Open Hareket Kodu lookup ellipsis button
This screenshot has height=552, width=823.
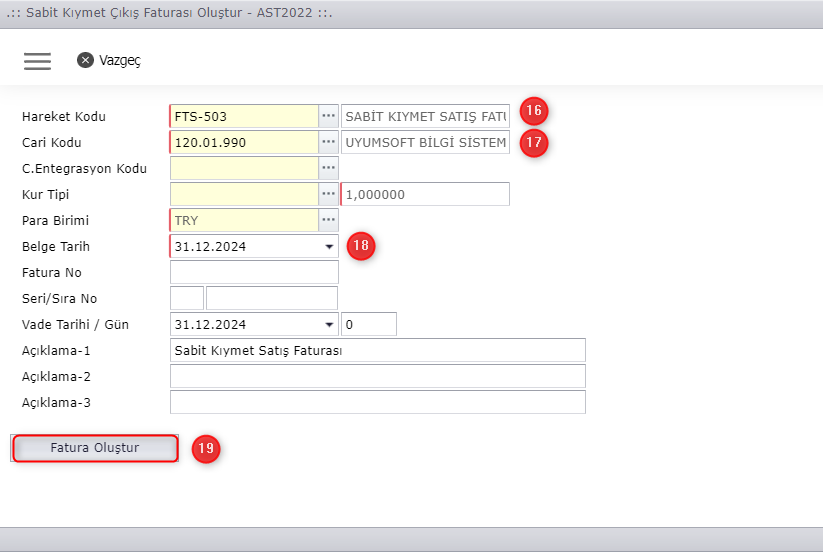[328, 116]
